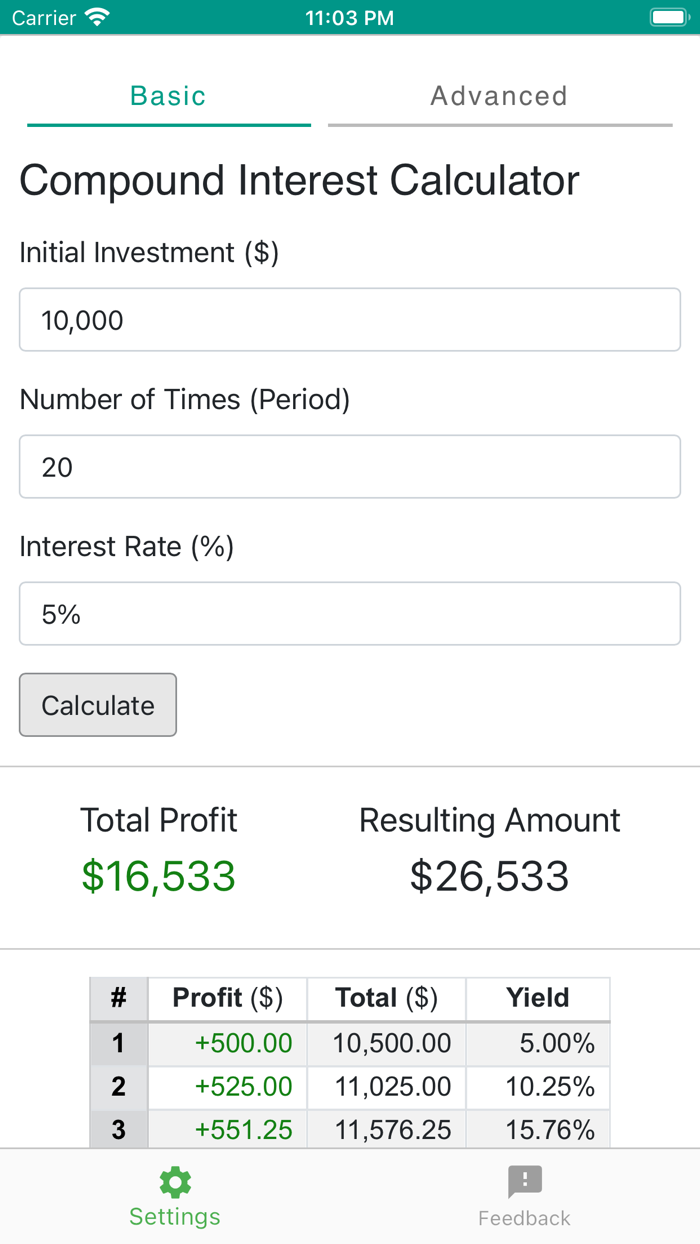Open the Settings tab at the bottom
This screenshot has width=700, height=1244.
[174, 1196]
